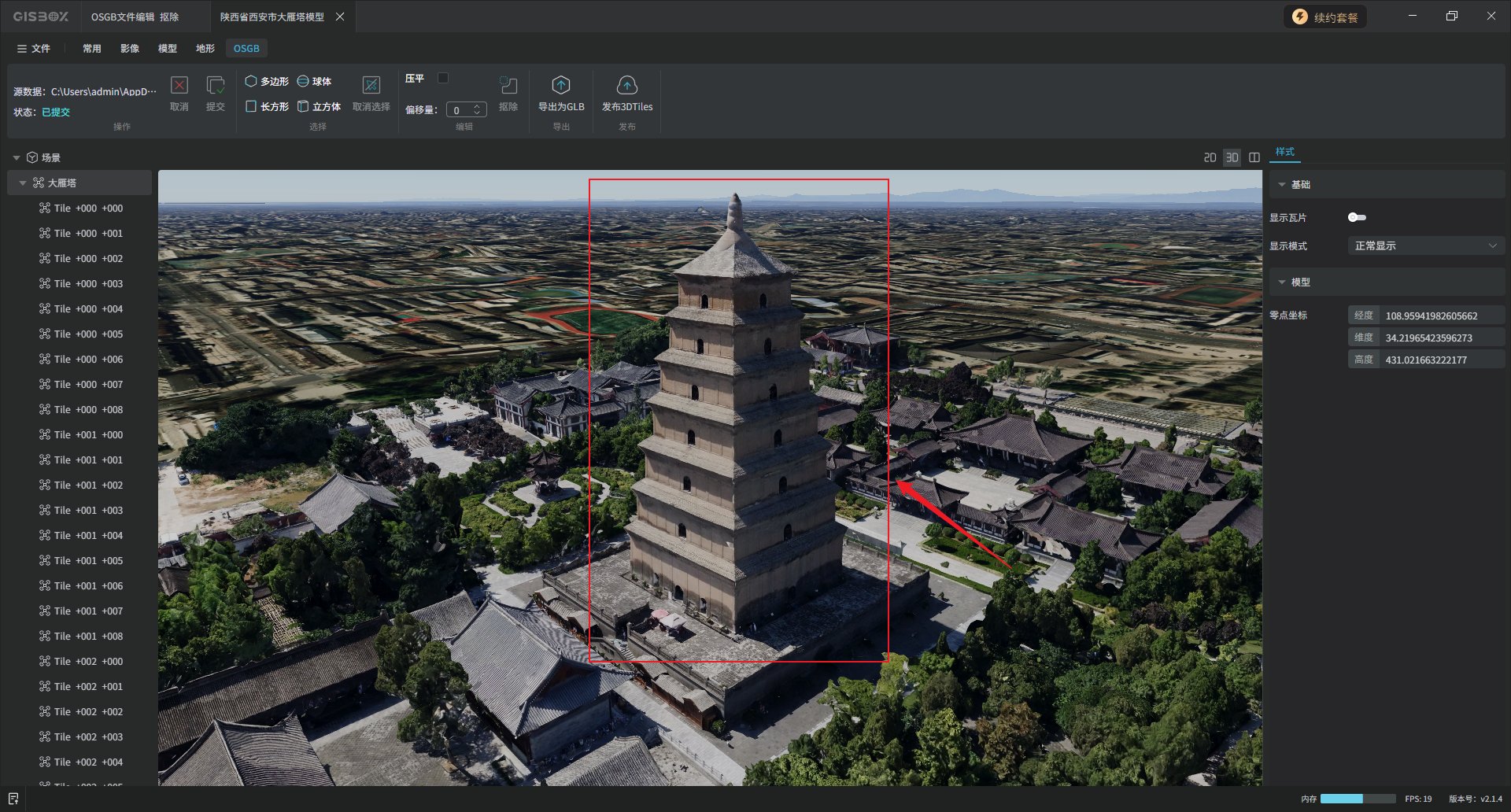
Task: Enable the Flatten (压平) checkbox
Action: tap(443, 78)
